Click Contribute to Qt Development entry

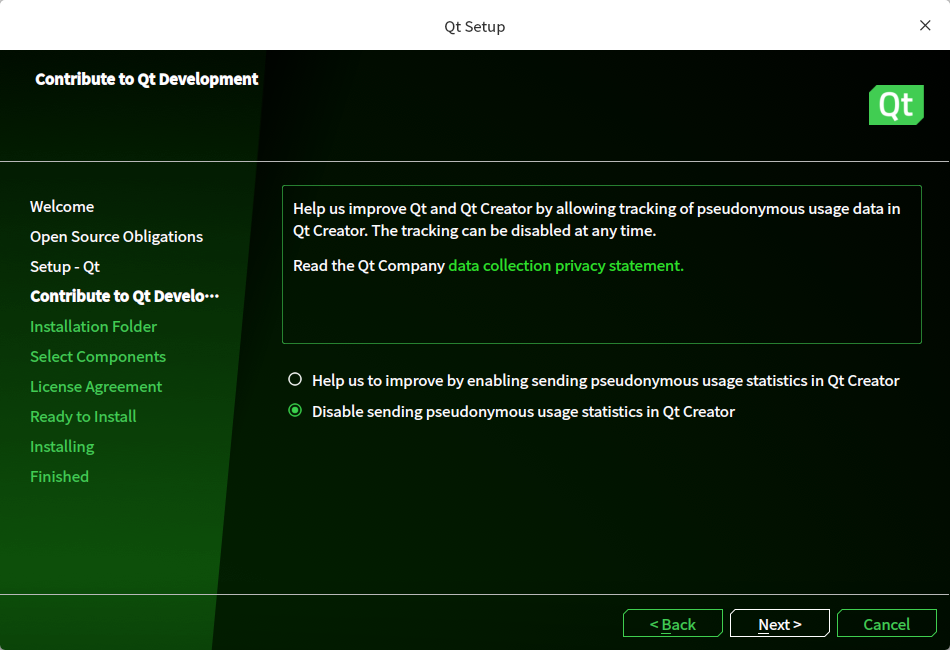click(124, 296)
